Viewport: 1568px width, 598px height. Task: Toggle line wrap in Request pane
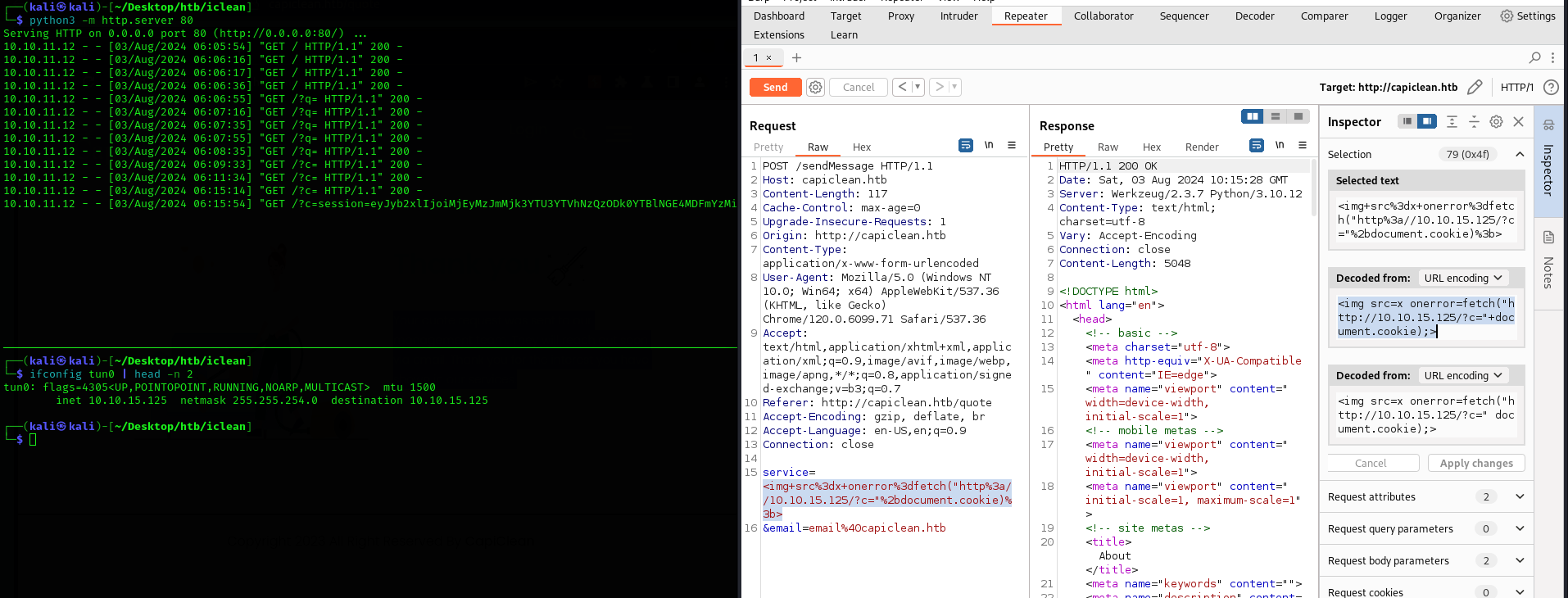pos(966,145)
